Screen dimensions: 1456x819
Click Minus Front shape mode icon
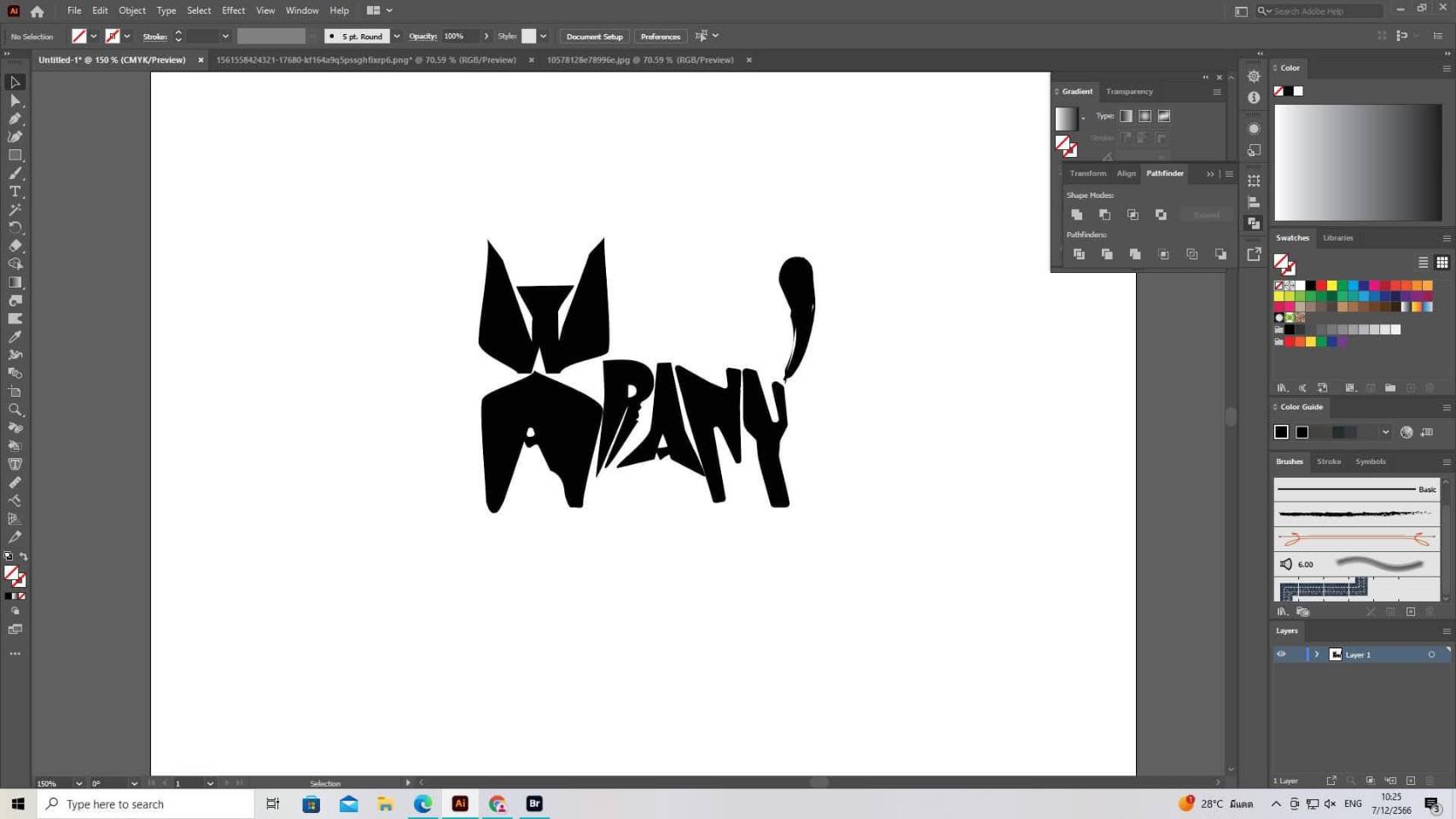tap(1105, 215)
